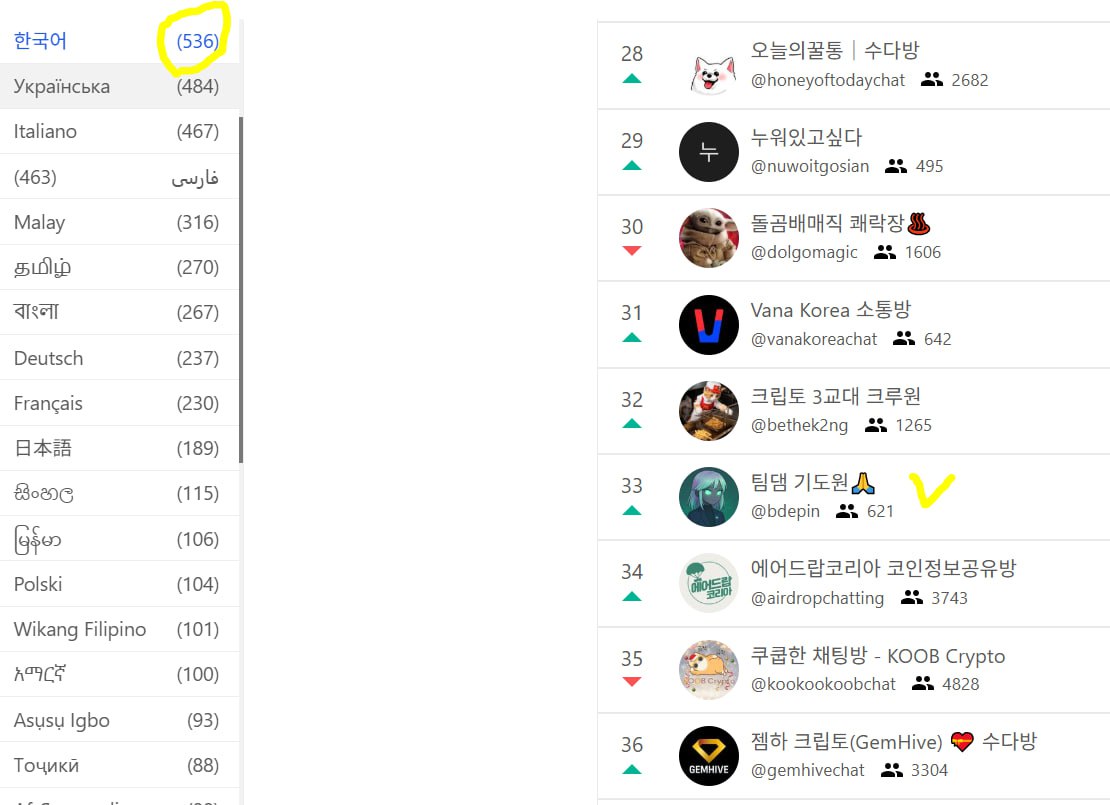Select Українська in the language list
The image size is (1110, 805).
click(x=119, y=86)
